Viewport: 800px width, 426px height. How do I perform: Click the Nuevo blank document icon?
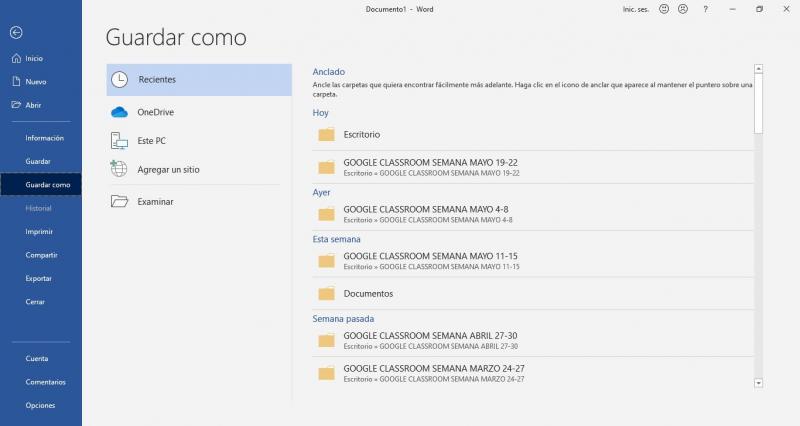[16, 82]
